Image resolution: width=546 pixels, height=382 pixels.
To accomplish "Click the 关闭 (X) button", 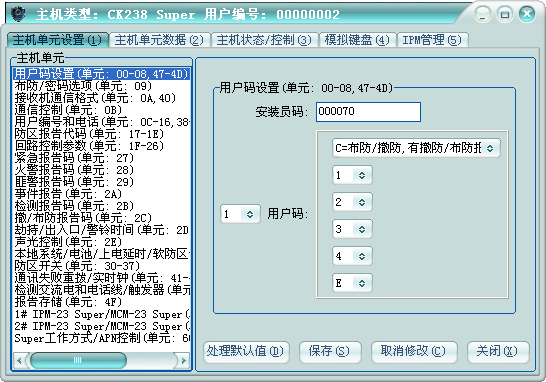I will [498, 351].
